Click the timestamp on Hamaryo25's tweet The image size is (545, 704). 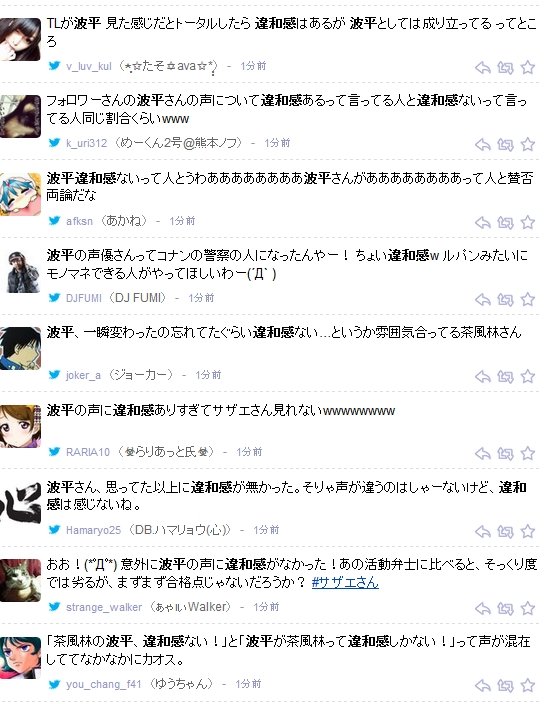coord(266,530)
